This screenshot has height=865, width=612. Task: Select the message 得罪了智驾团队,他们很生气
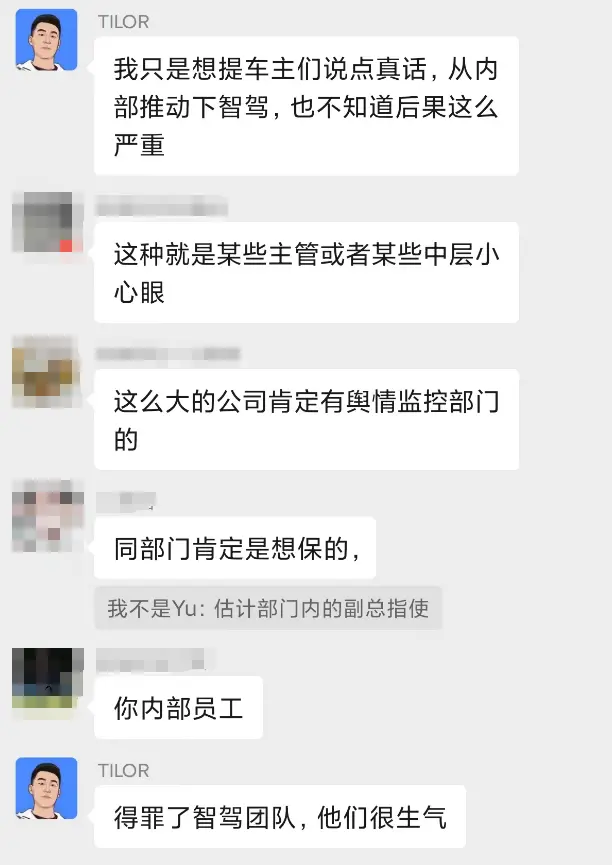280,816
